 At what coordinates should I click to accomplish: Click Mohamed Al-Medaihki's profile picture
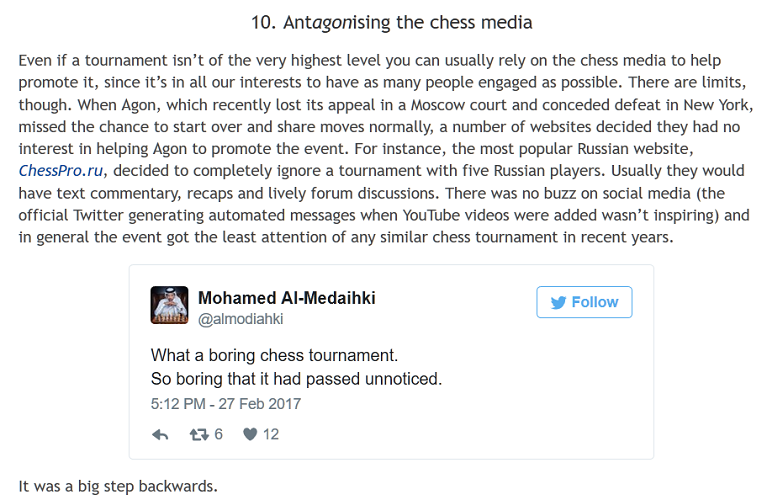point(169,305)
